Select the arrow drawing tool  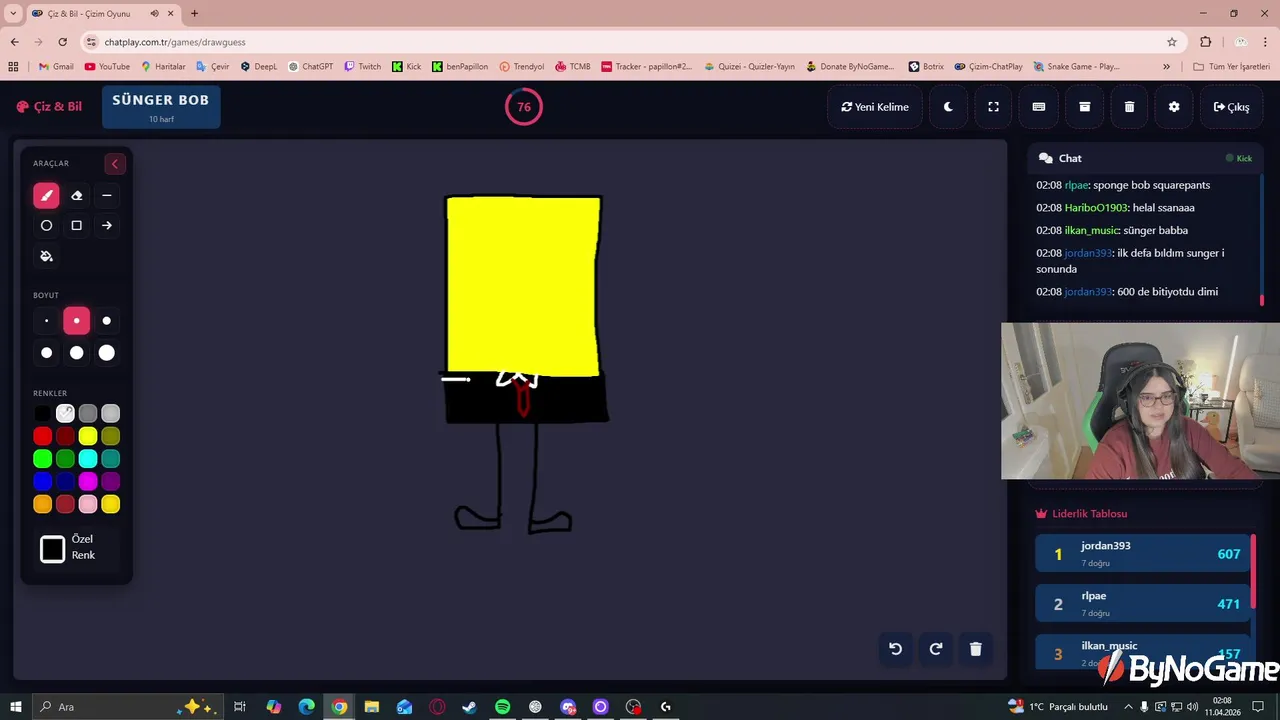[x=107, y=226]
